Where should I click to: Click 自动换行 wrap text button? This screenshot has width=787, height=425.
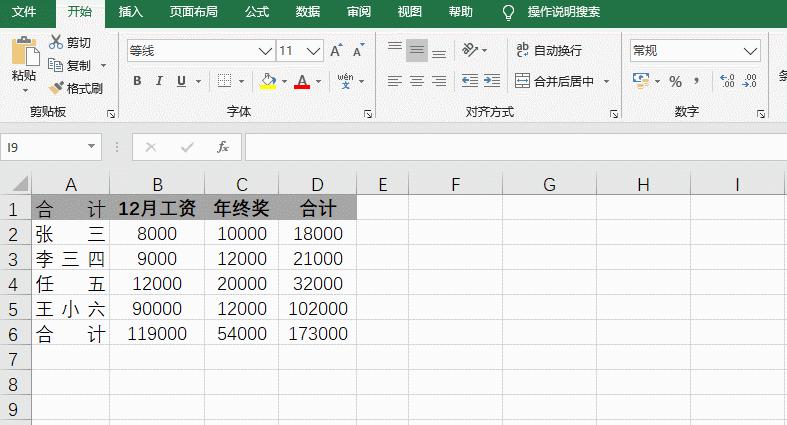[x=549, y=50]
